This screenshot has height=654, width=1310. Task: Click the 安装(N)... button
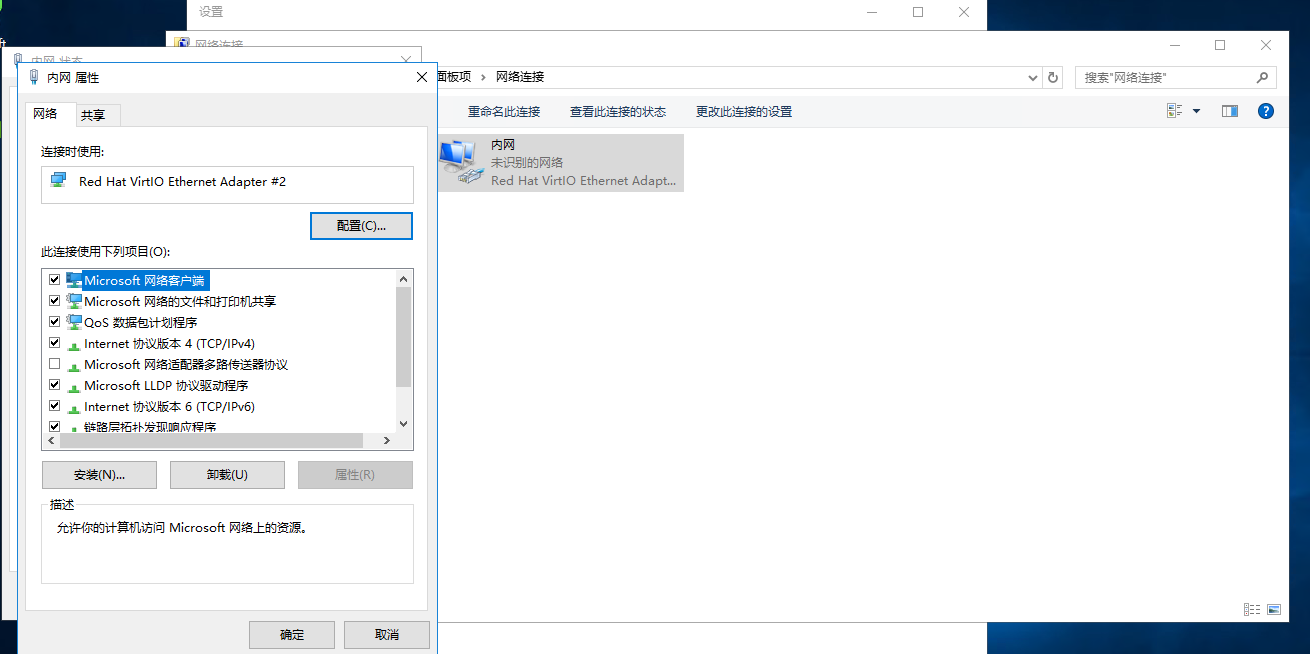point(99,475)
